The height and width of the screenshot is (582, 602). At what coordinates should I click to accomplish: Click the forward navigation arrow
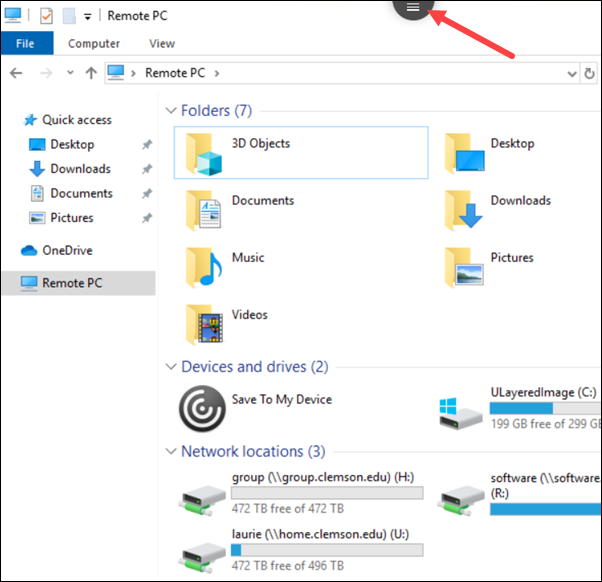(x=46, y=73)
